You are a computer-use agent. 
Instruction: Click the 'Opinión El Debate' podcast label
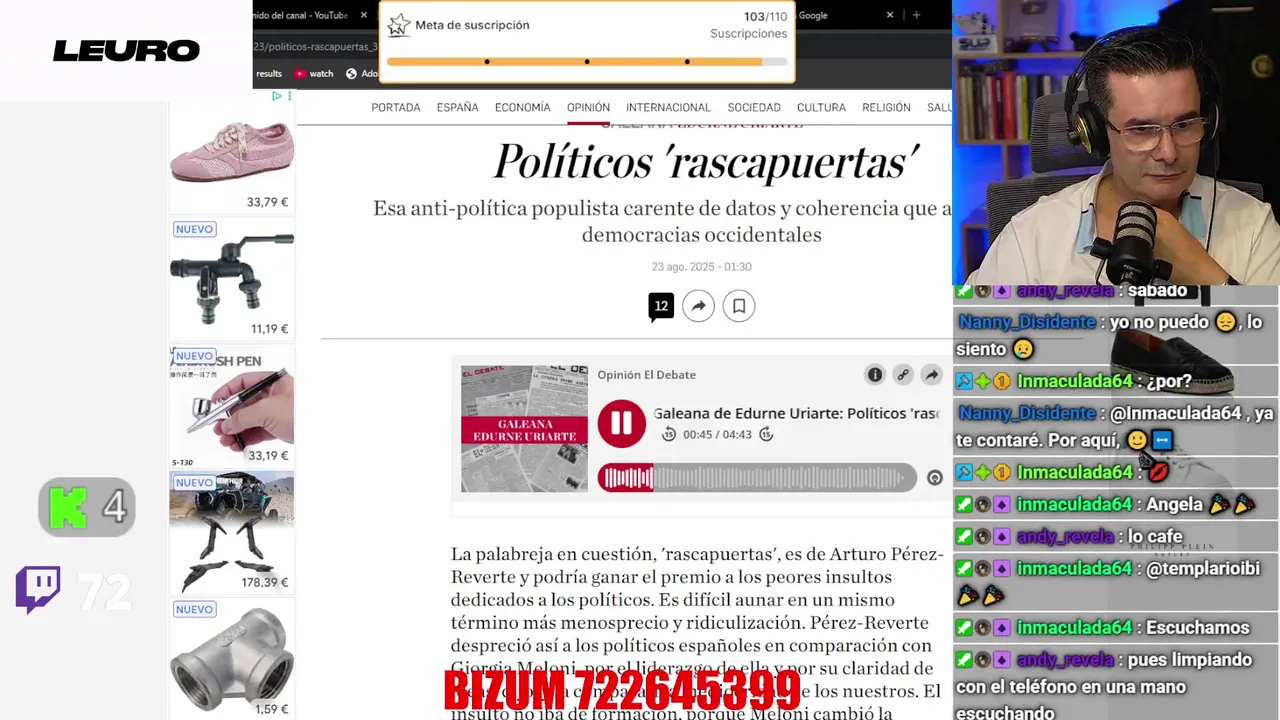point(646,375)
